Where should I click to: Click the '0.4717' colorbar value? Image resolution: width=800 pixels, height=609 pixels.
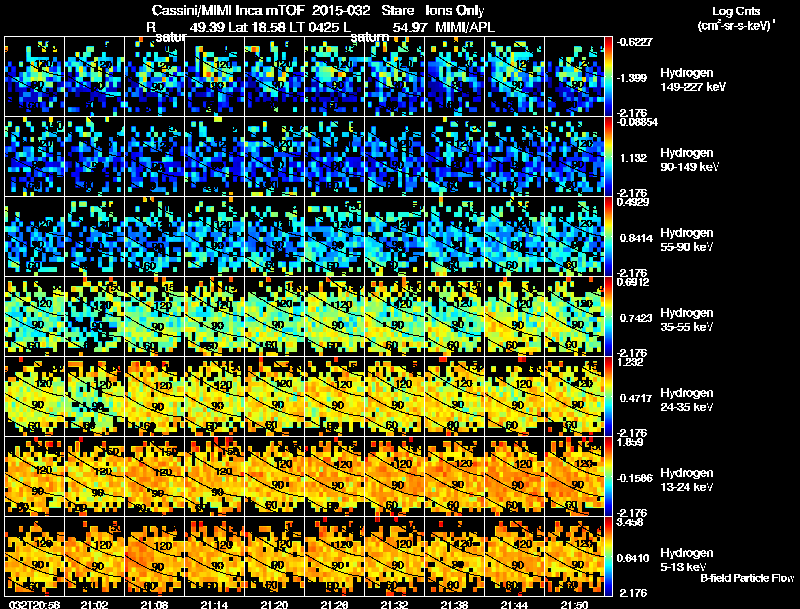pos(636,398)
